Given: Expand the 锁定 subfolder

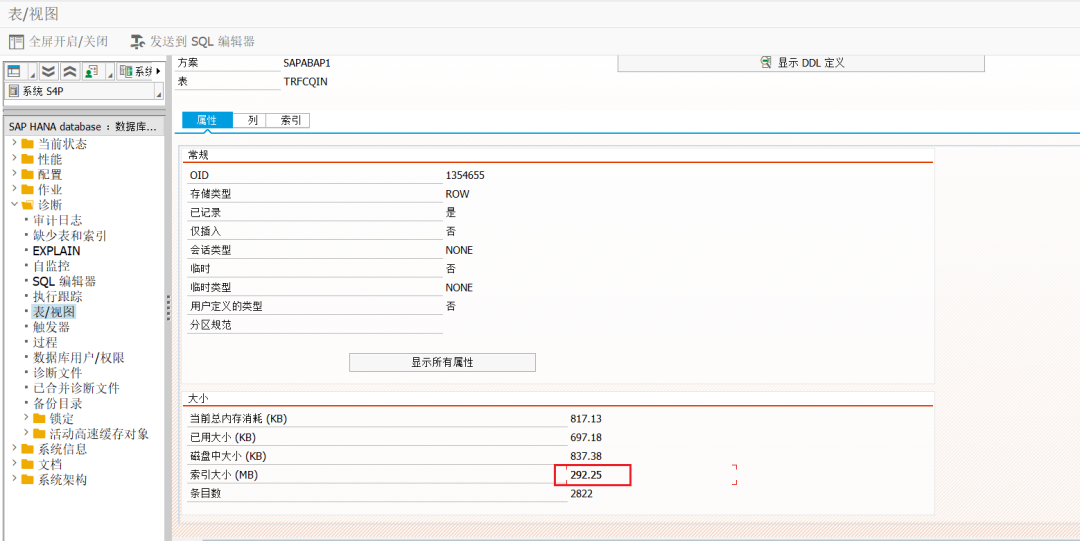Looking at the screenshot, I should (26, 418).
